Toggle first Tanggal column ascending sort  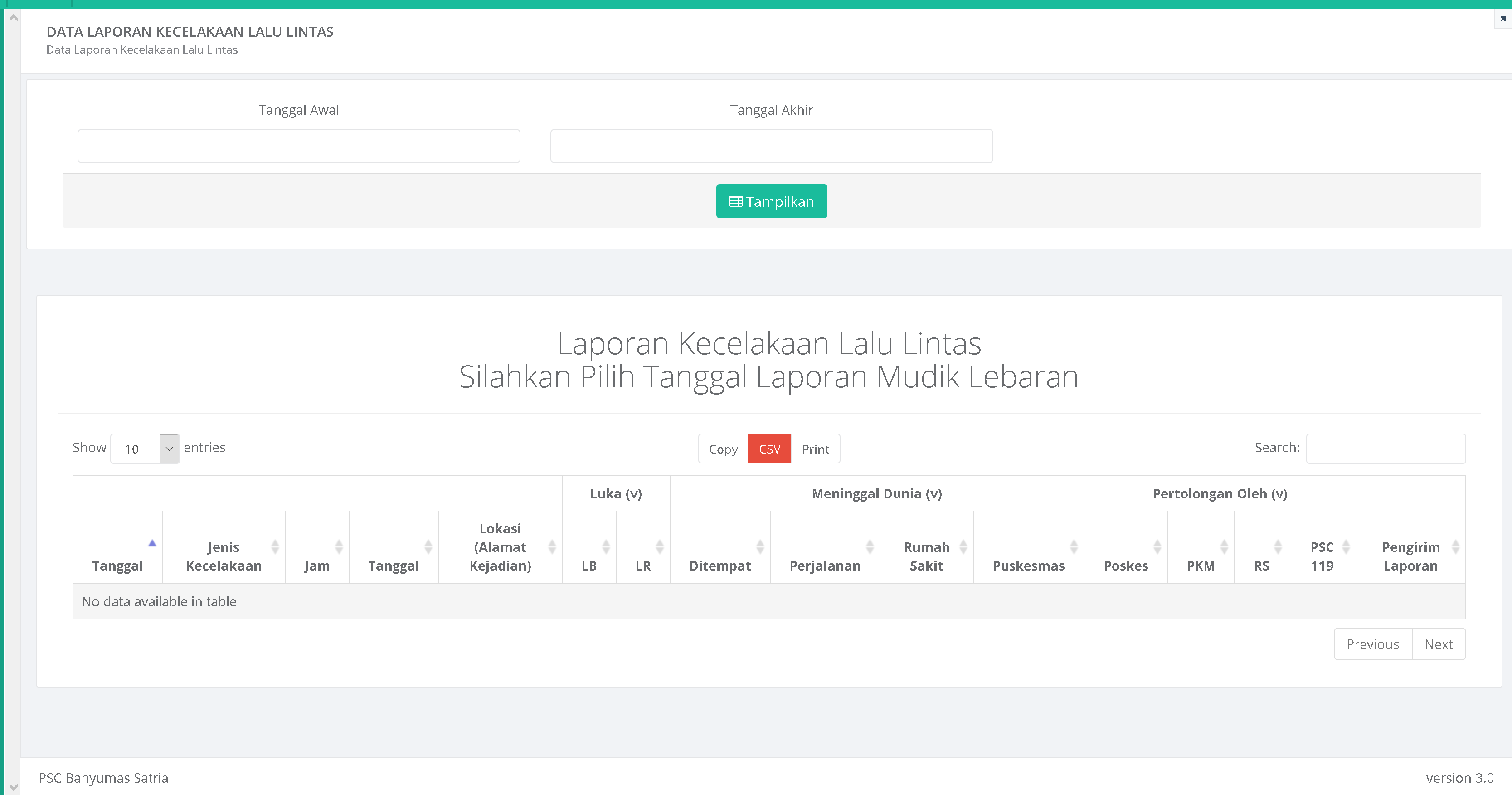click(x=152, y=543)
